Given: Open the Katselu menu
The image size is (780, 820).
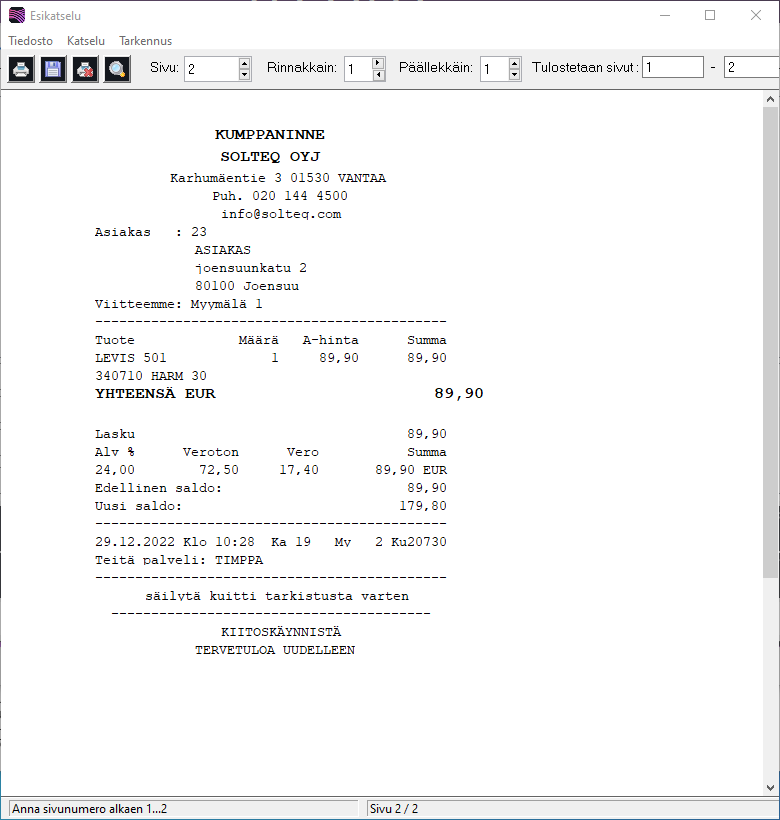Looking at the screenshot, I should pyautogui.click(x=86, y=41).
